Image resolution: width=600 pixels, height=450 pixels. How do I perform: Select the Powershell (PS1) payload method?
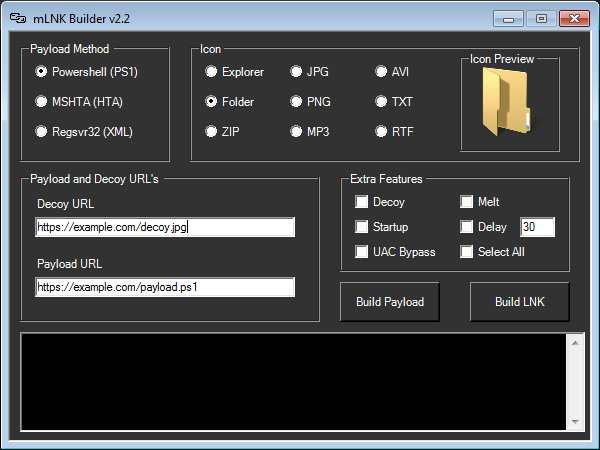[x=41, y=72]
